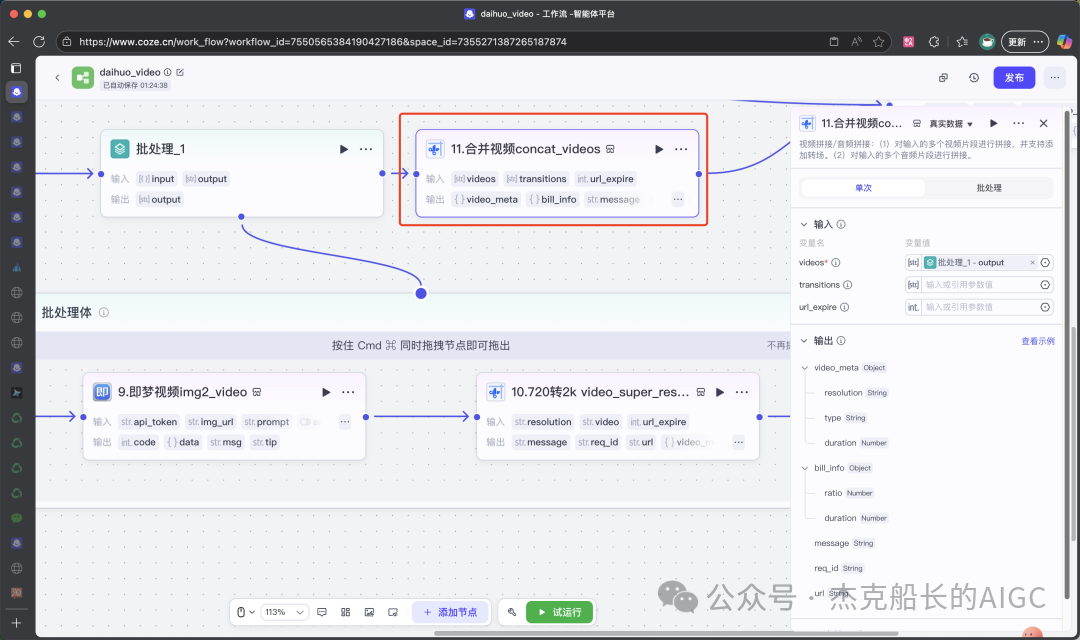Click the plugin icon of the 10.720转2k node

[496, 392]
